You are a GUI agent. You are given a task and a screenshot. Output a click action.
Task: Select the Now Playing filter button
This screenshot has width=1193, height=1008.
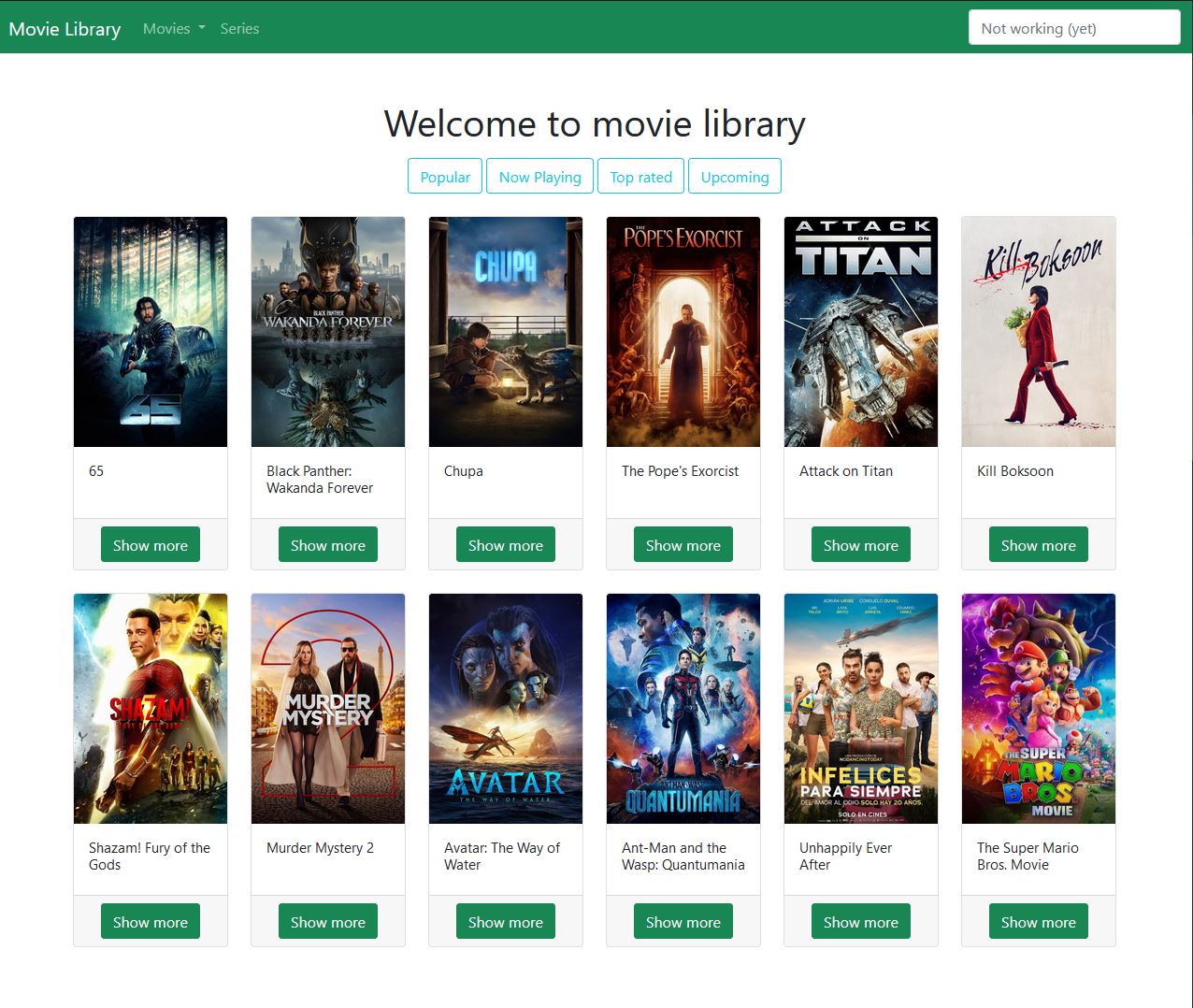click(x=539, y=177)
